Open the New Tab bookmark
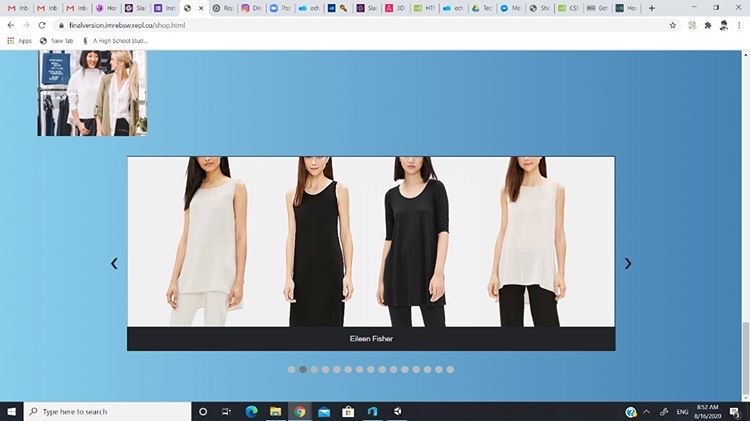The image size is (750, 421). click(x=57, y=41)
